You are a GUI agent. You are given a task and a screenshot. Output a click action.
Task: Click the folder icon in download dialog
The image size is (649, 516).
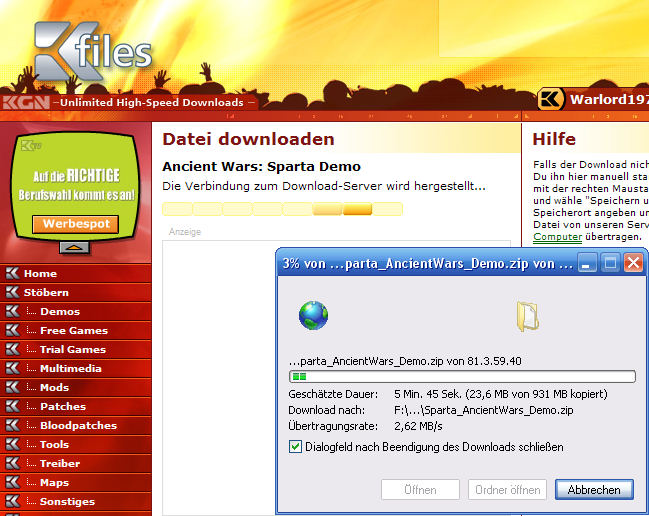528,317
